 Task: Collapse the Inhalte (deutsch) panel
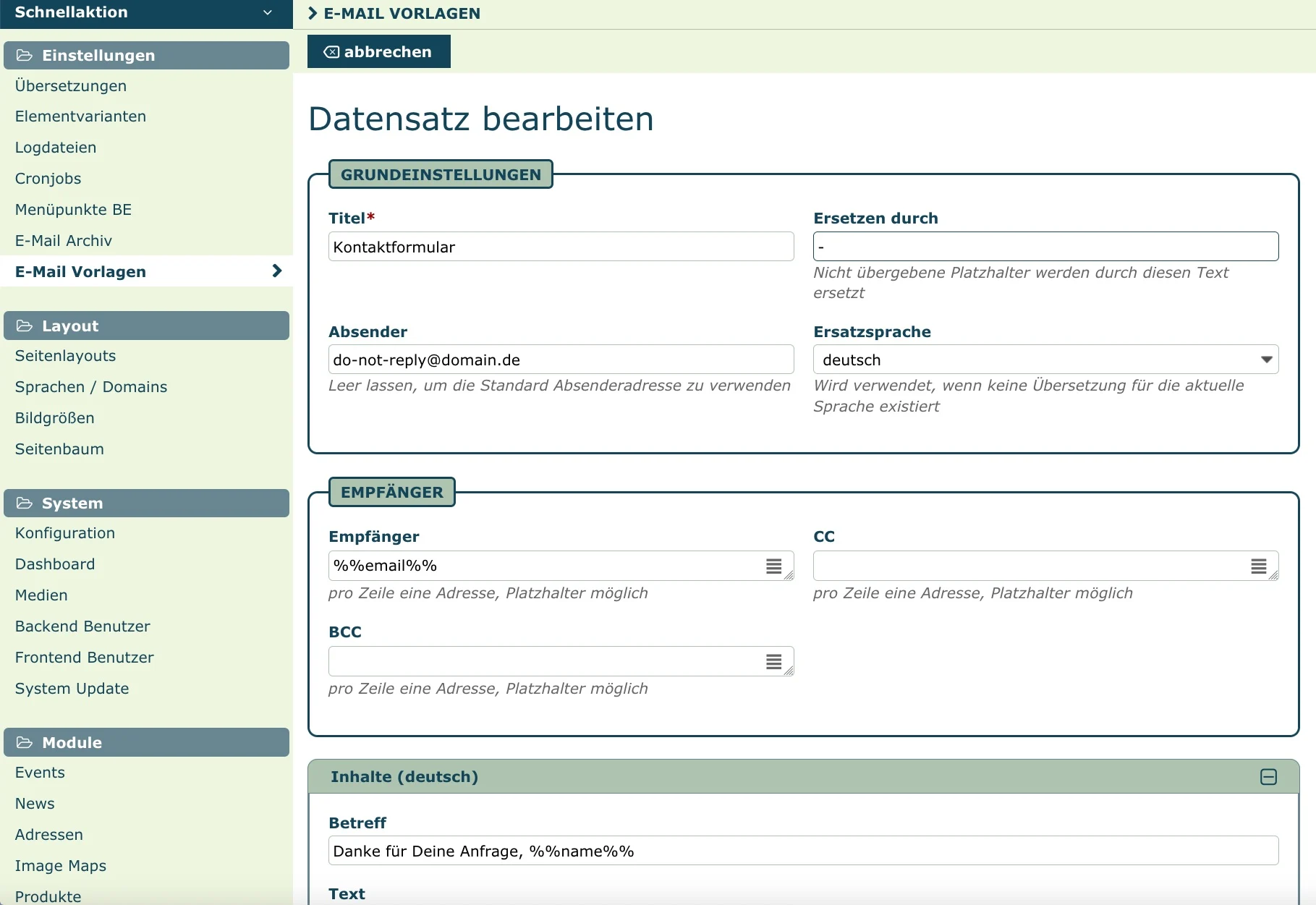tap(1268, 777)
